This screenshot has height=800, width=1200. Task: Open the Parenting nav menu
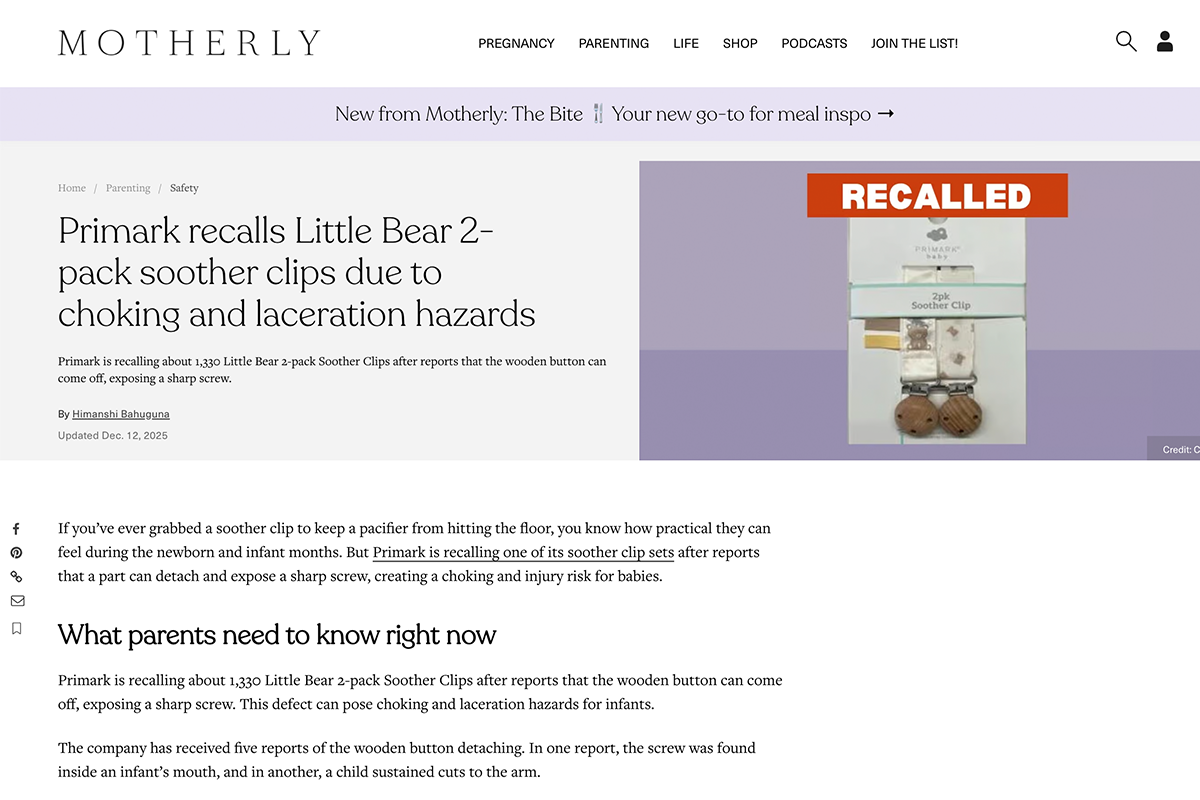point(614,44)
